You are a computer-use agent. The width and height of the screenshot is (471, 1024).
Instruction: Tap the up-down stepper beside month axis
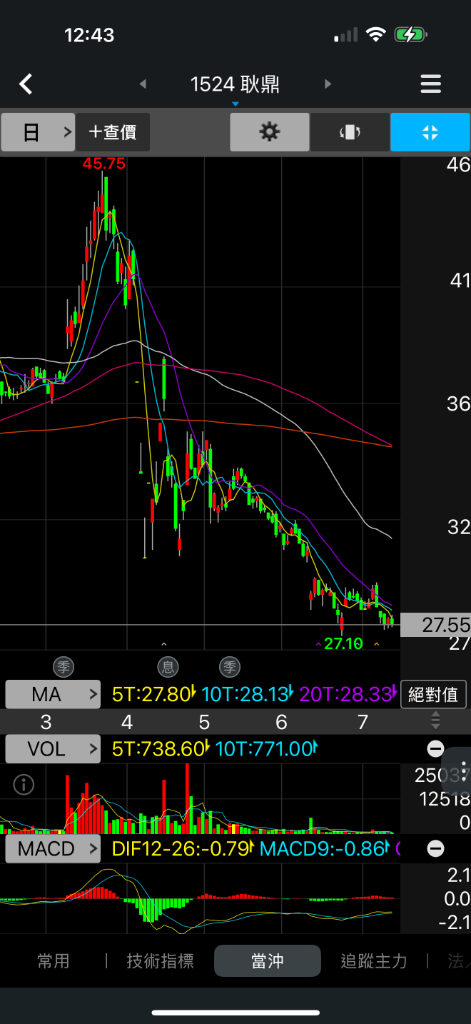tap(436, 721)
